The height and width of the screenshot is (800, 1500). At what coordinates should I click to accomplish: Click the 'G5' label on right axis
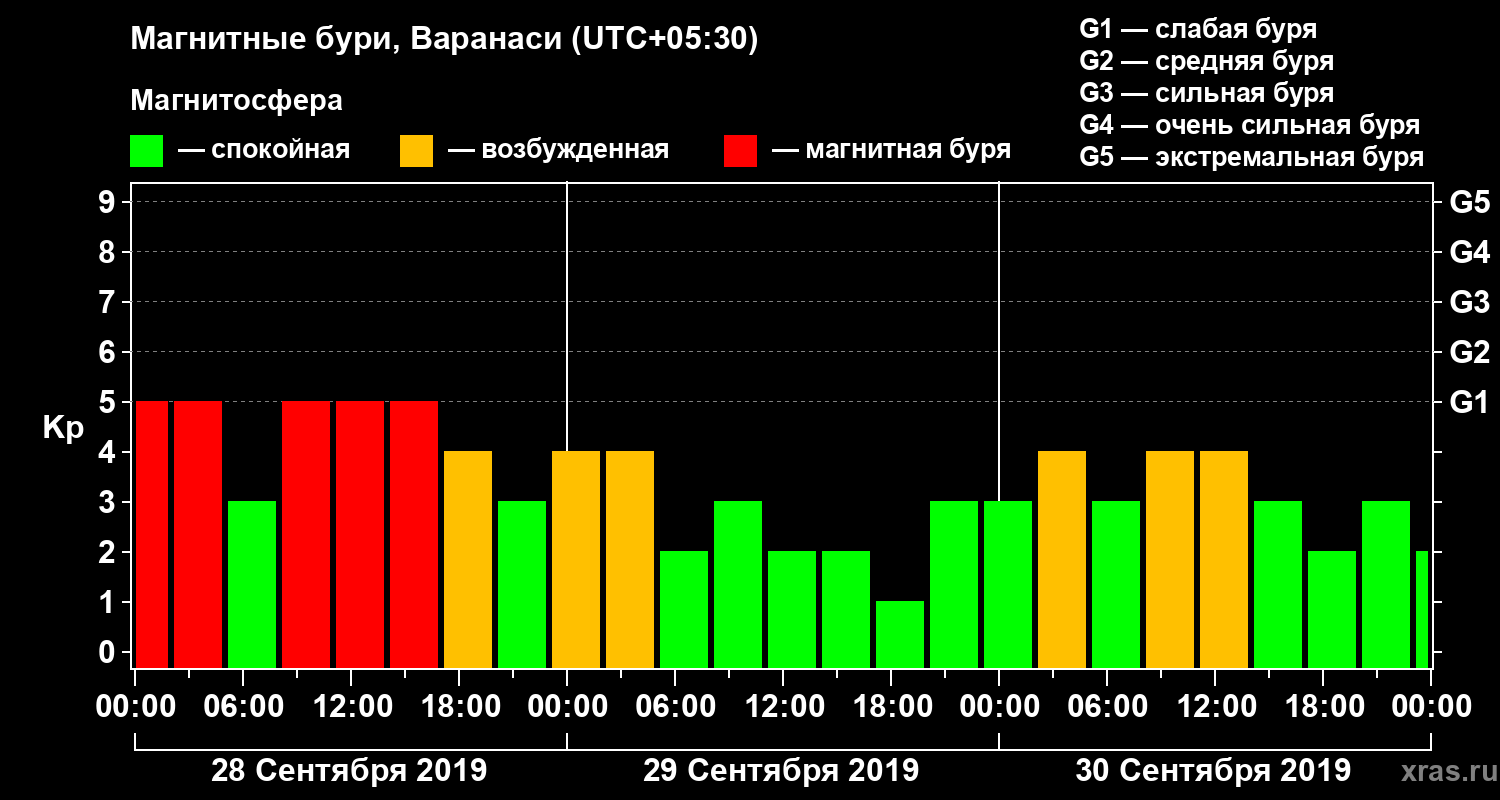pos(1469,202)
